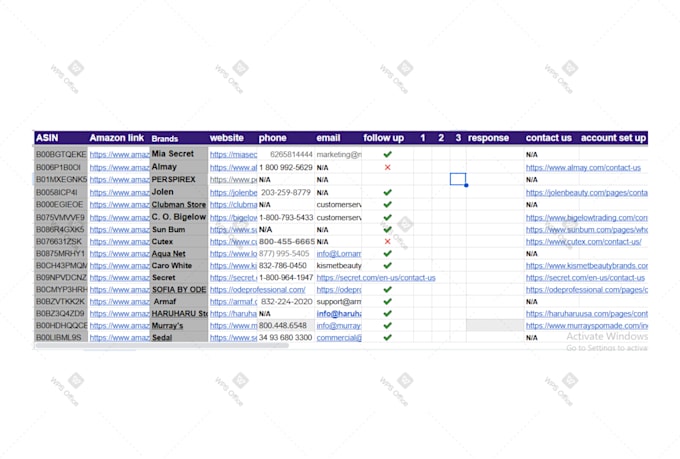680x459 pixels.
Task: Click Aqua Net's green follow-up checkmark
Action: tap(388, 253)
